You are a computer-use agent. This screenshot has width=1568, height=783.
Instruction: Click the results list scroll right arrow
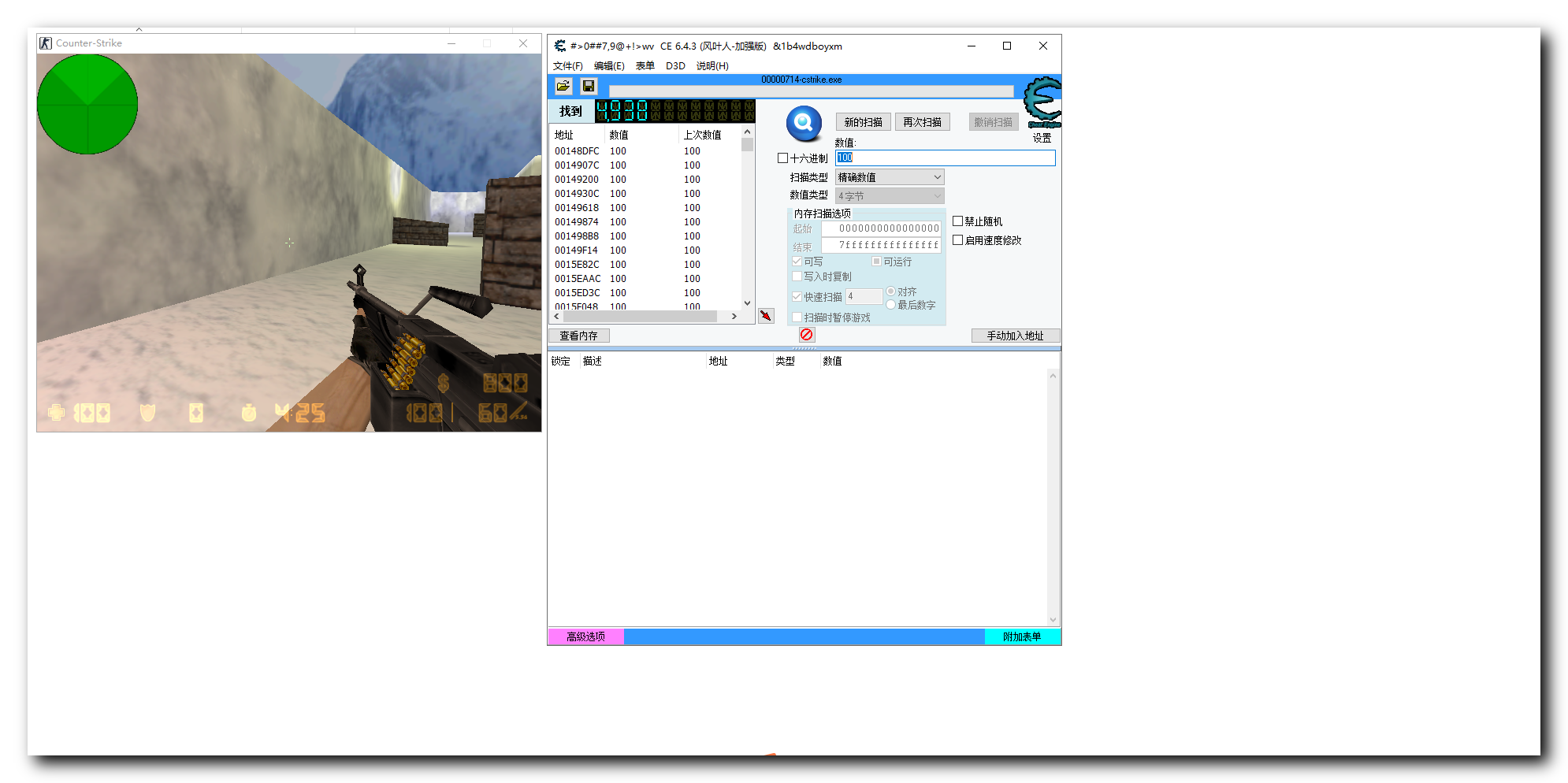pos(734,316)
